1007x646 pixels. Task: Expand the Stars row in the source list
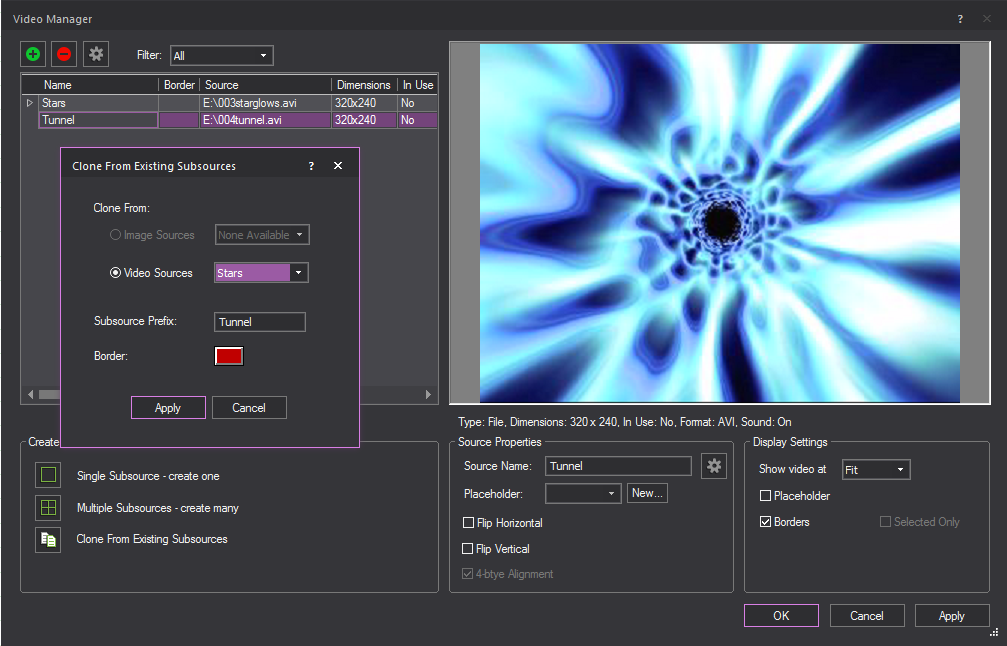[29, 103]
